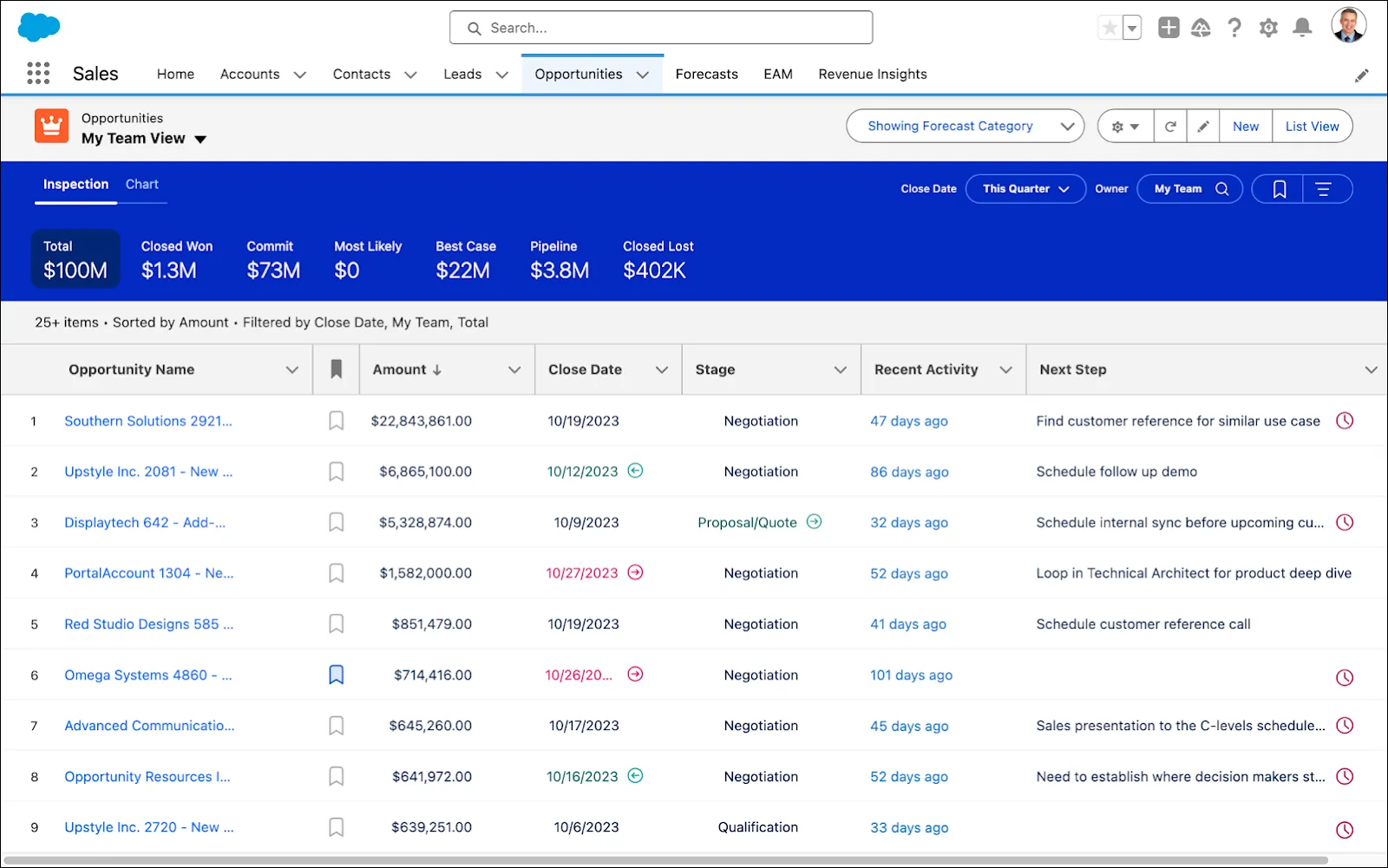This screenshot has width=1388, height=868.
Task: Bookmark Upstyle Inc. 2720 row
Action: coord(337,827)
